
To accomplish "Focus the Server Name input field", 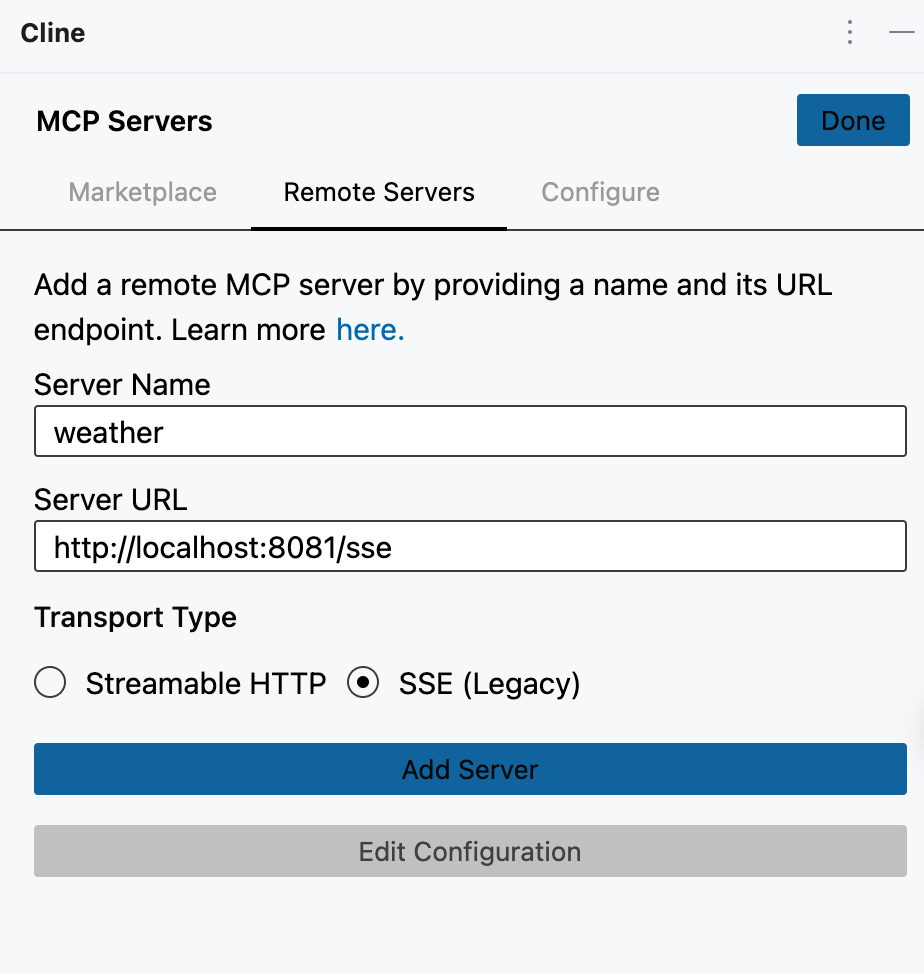I will click(470, 431).
